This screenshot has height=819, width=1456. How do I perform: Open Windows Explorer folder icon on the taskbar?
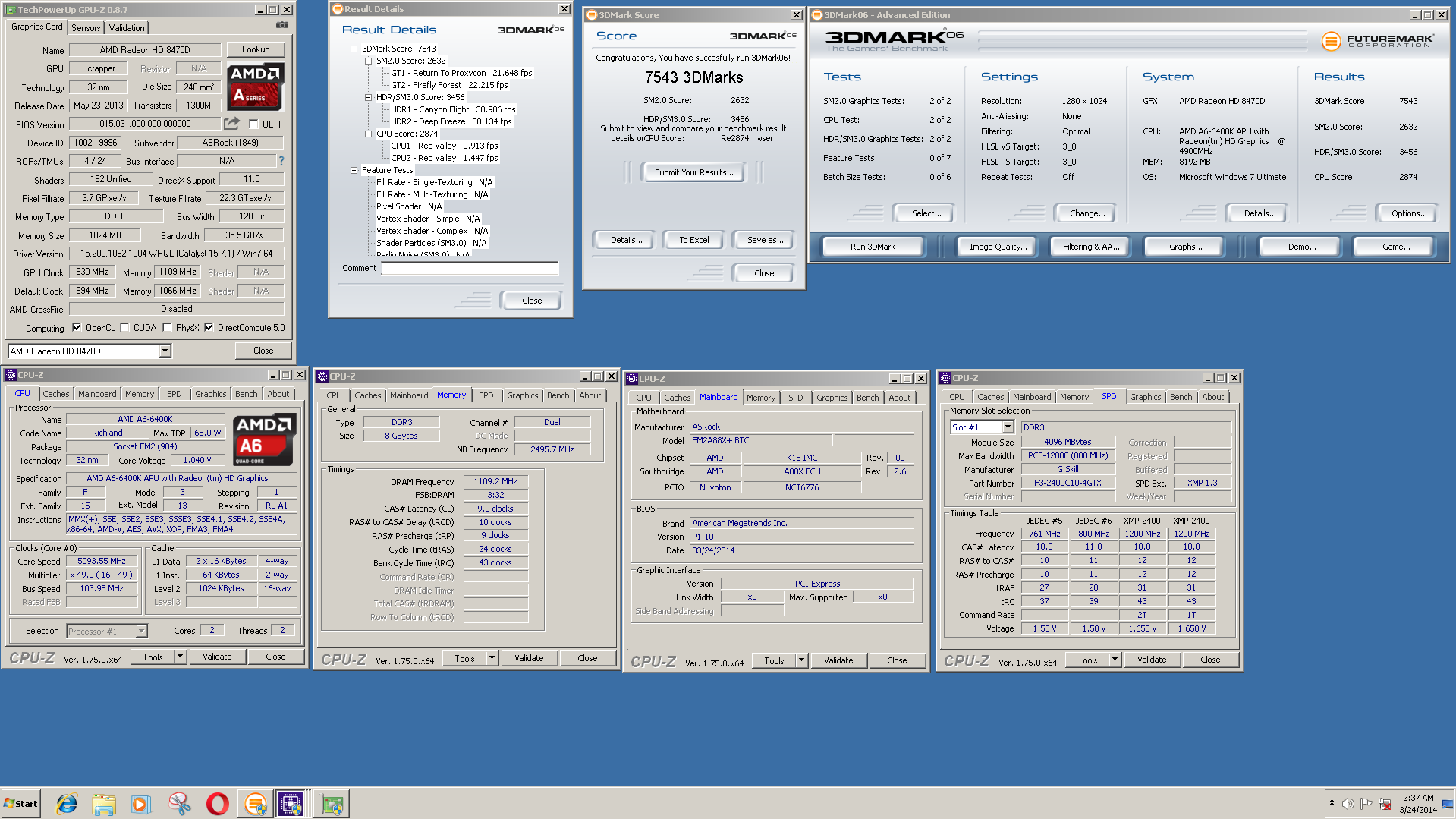tap(104, 804)
